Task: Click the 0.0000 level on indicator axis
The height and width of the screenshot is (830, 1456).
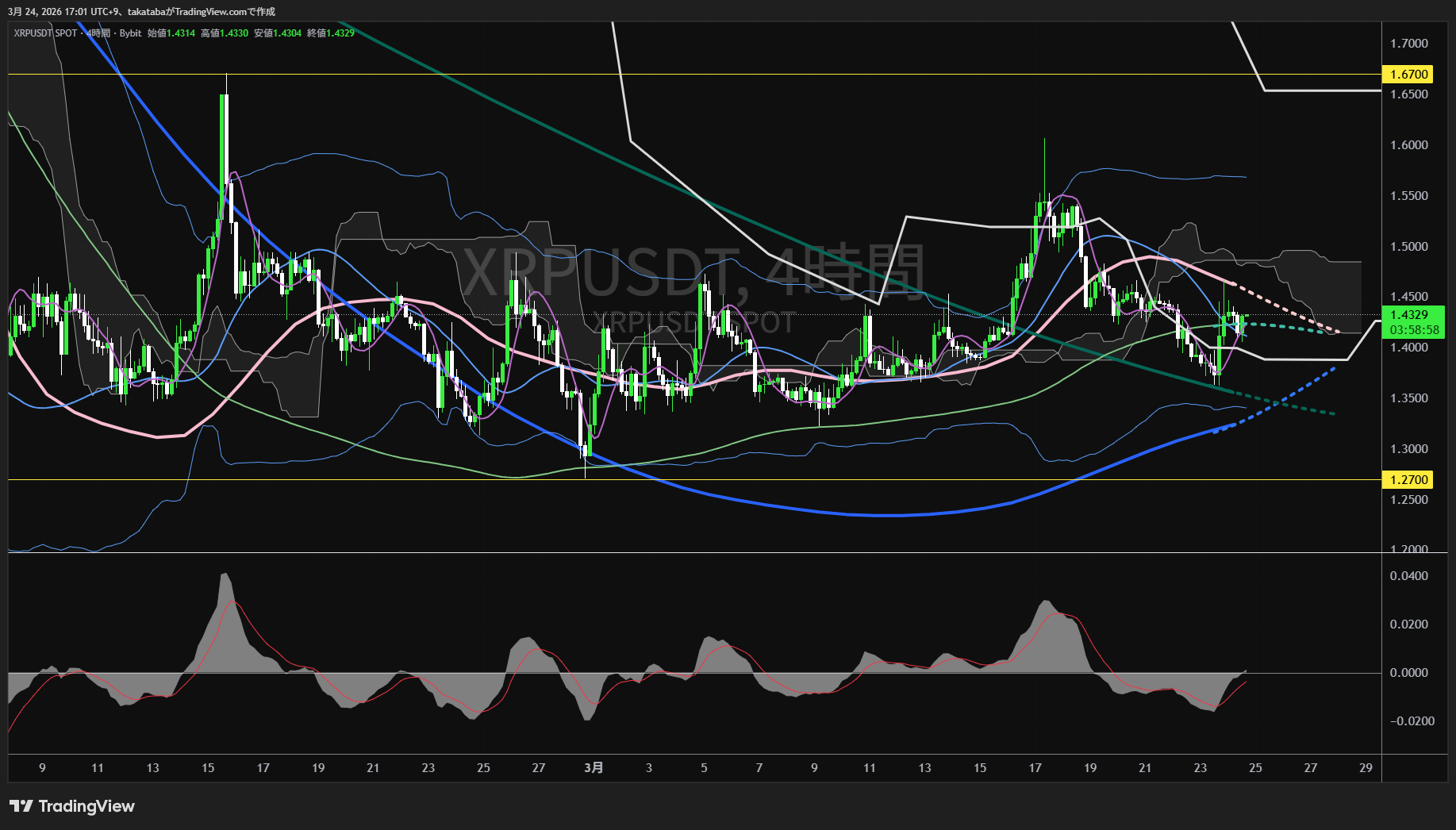Action: click(1408, 673)
